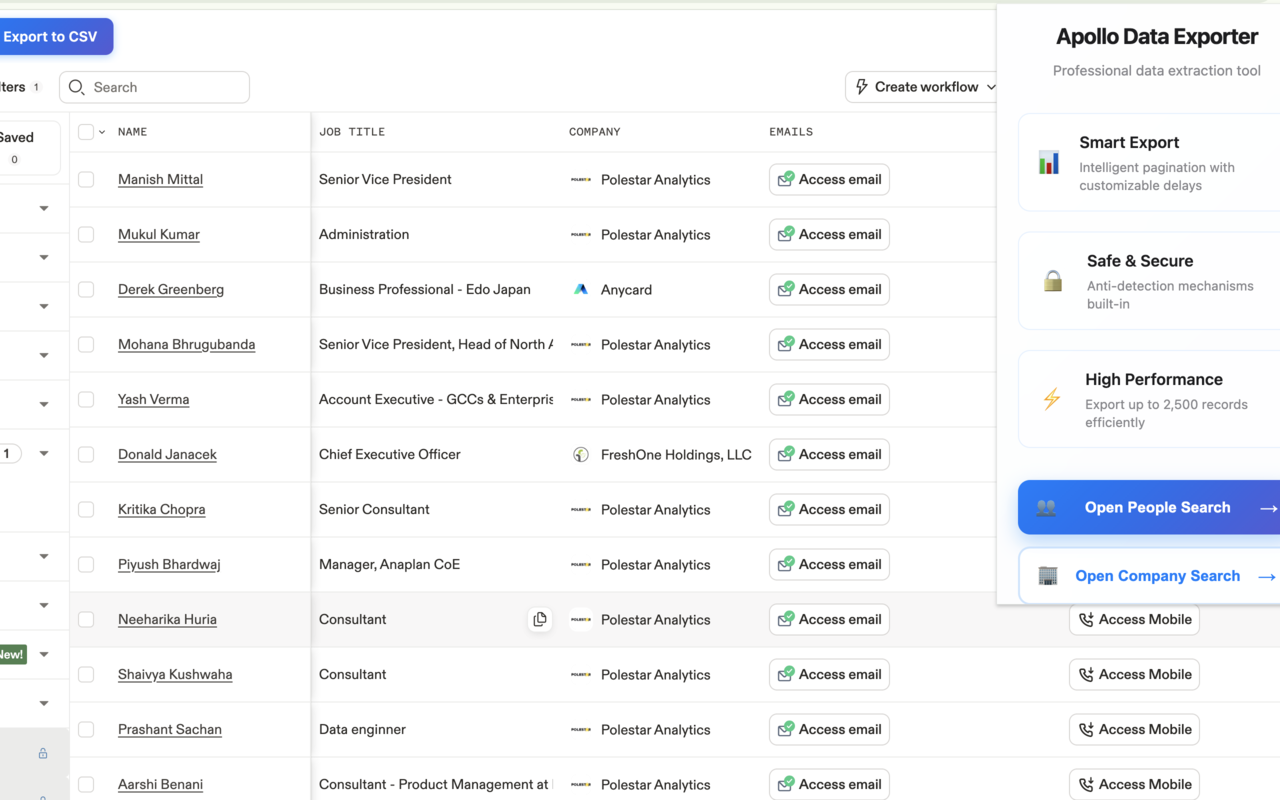The width and height of the screenshot is (1280, 800).
Task: Click the building icon on Open Company Search
Action: (x=1048, y=576)
